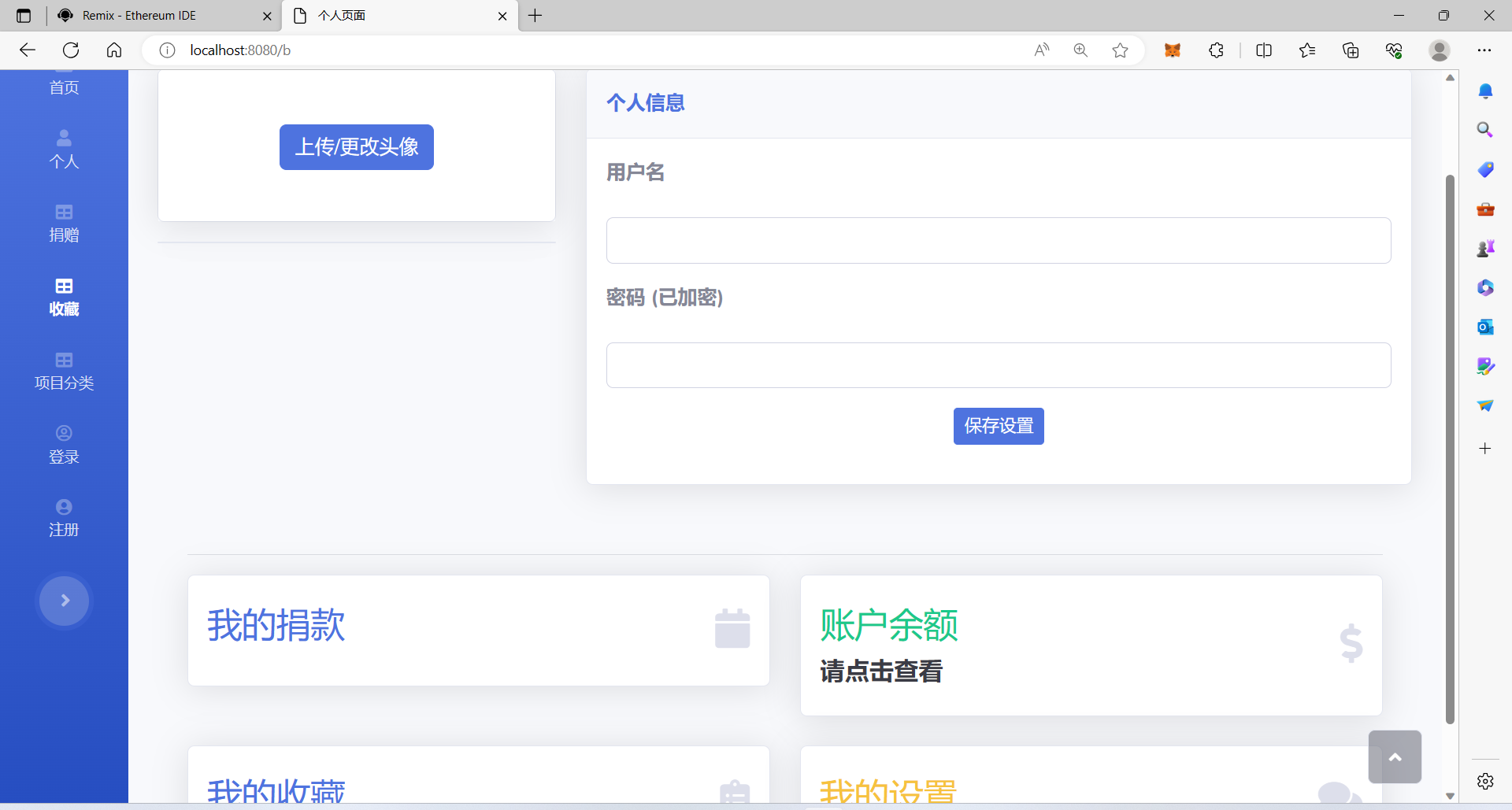
Task: Click the 个人 person icon in sidebar
Action: [x=64, y=138]
